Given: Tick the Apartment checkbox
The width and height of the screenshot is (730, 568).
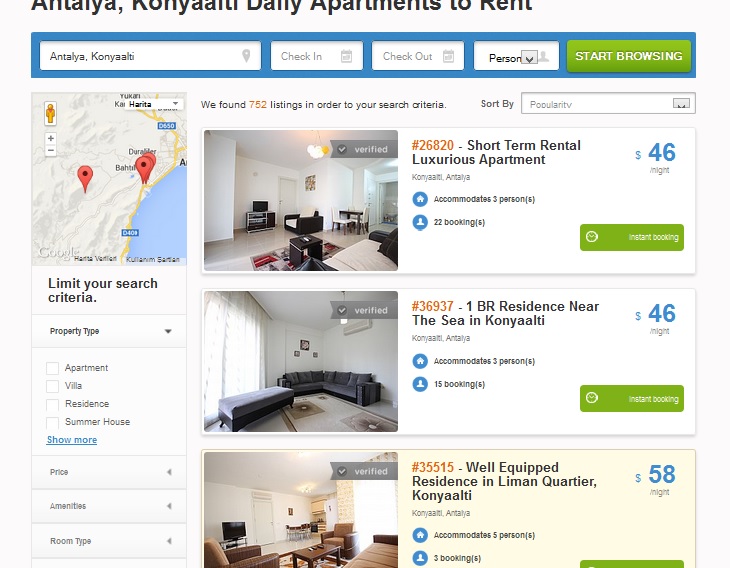Looking at the screenshot, I should point(53,368).
